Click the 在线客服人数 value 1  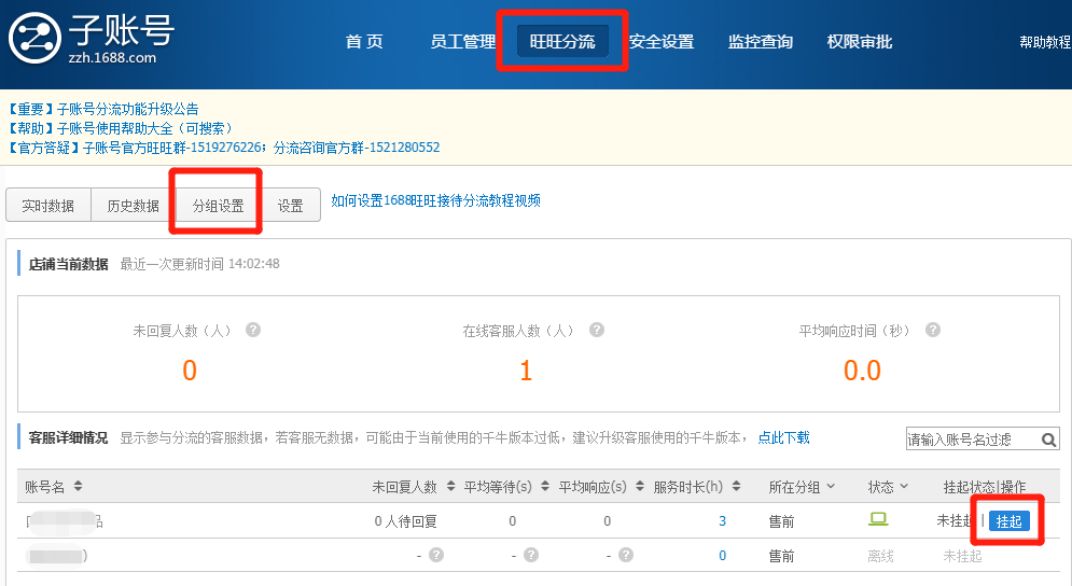point(526,371)
